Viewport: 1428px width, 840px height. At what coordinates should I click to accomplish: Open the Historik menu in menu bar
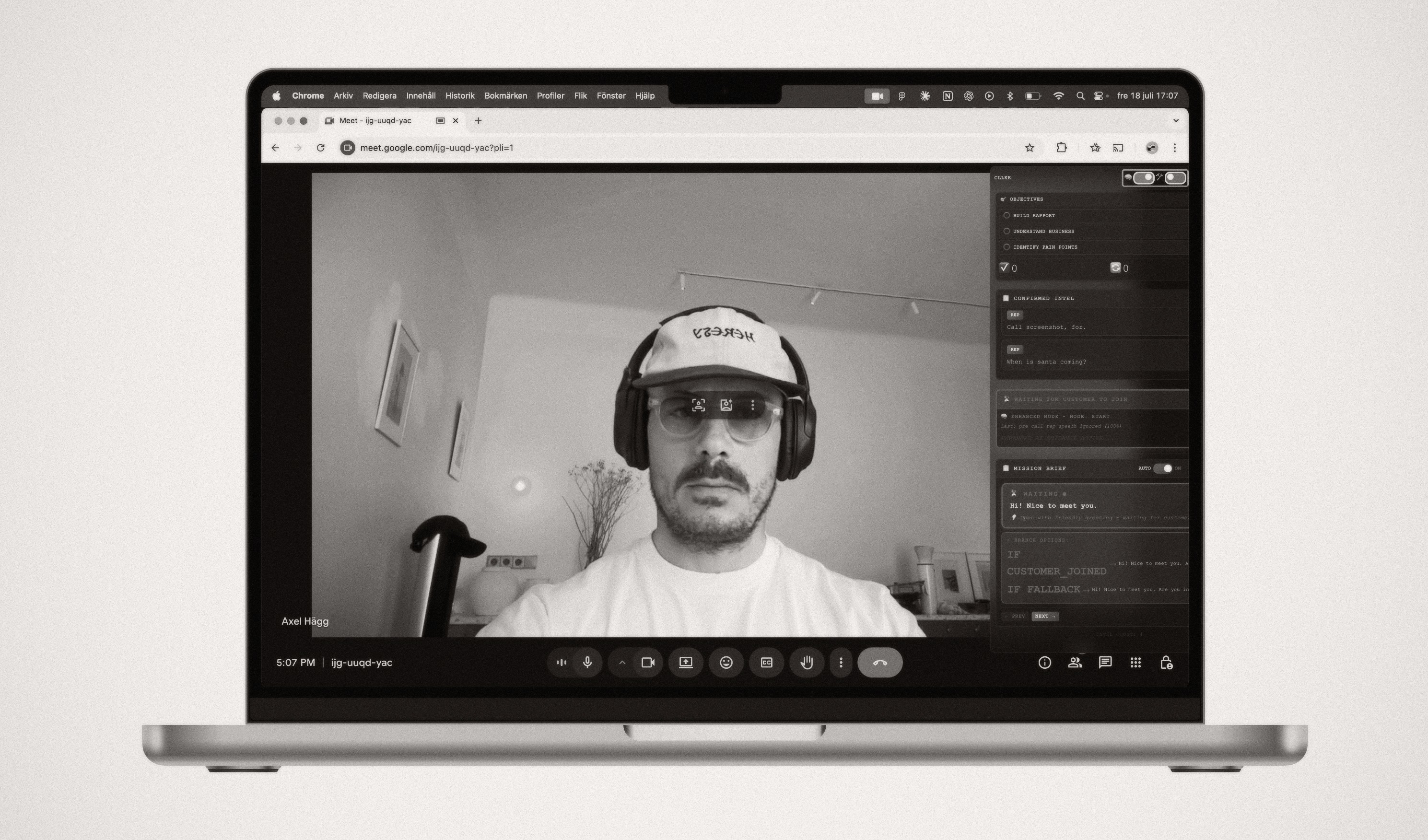[x=459, y=96]
